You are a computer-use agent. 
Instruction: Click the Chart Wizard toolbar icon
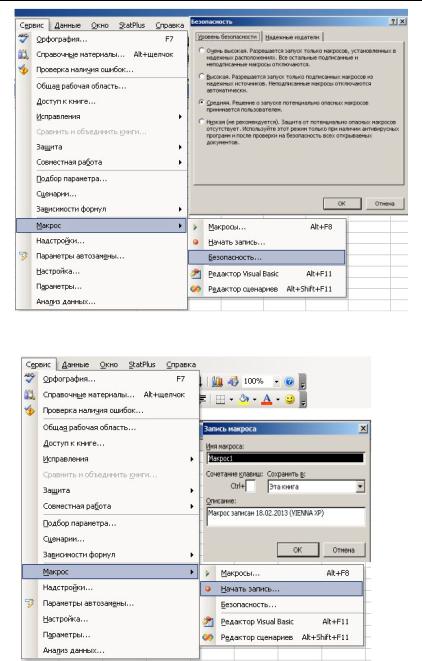(x=217, y=382)
